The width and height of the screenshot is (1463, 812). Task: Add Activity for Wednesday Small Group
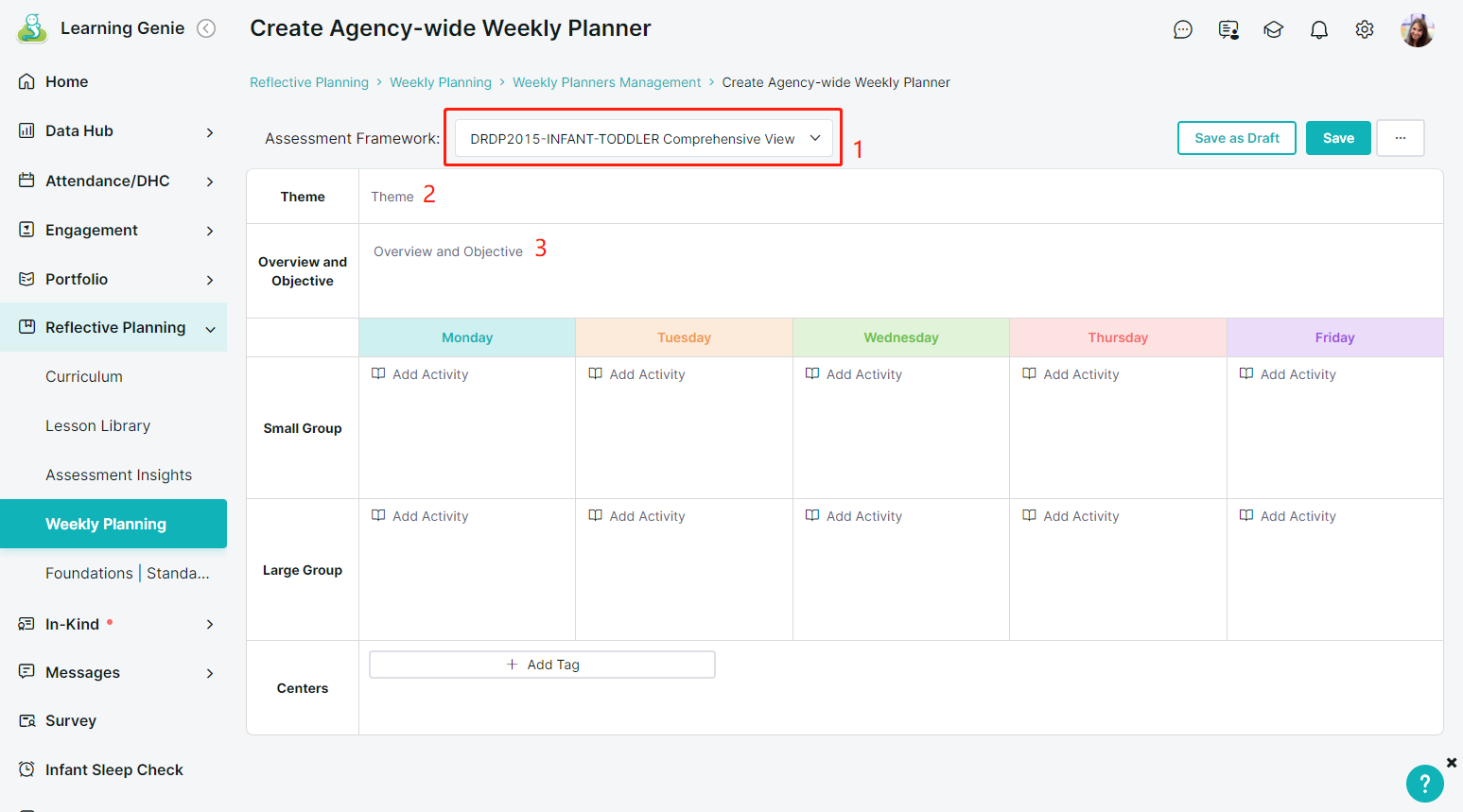tap(854, 374)
